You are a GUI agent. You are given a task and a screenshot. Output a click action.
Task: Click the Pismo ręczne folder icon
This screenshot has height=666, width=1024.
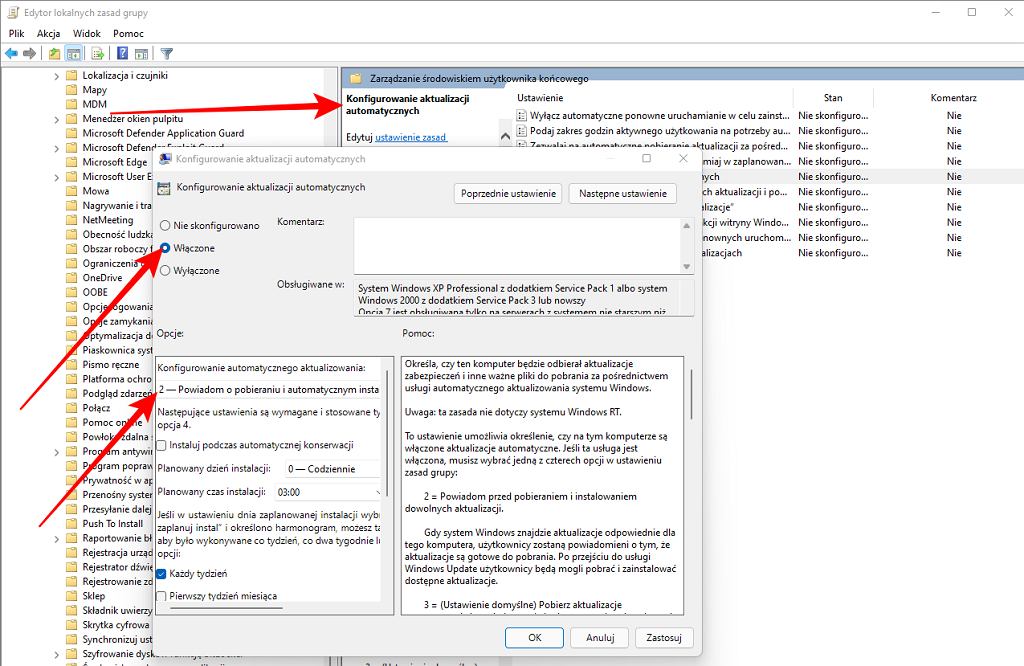pos(72,364)
